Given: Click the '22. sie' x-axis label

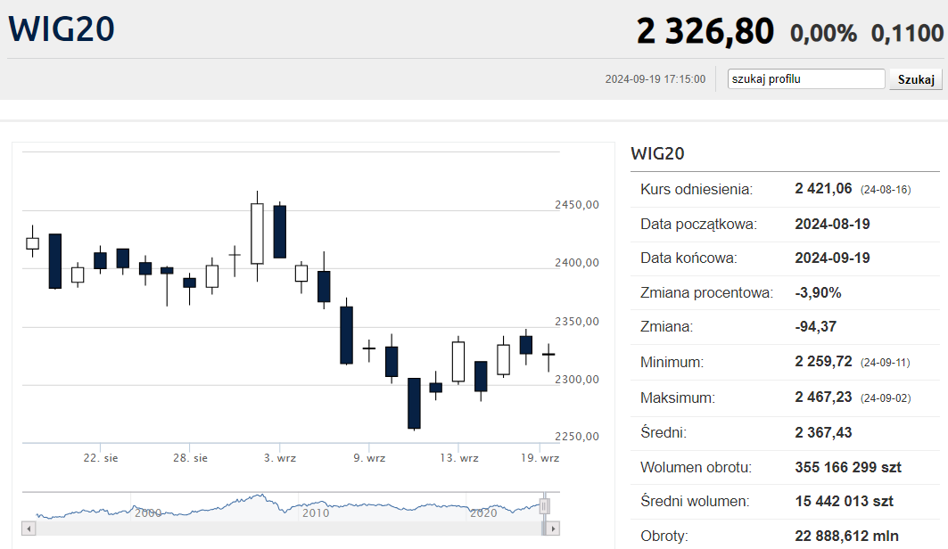Looking at the screenshot, I should tap(101, 458).
